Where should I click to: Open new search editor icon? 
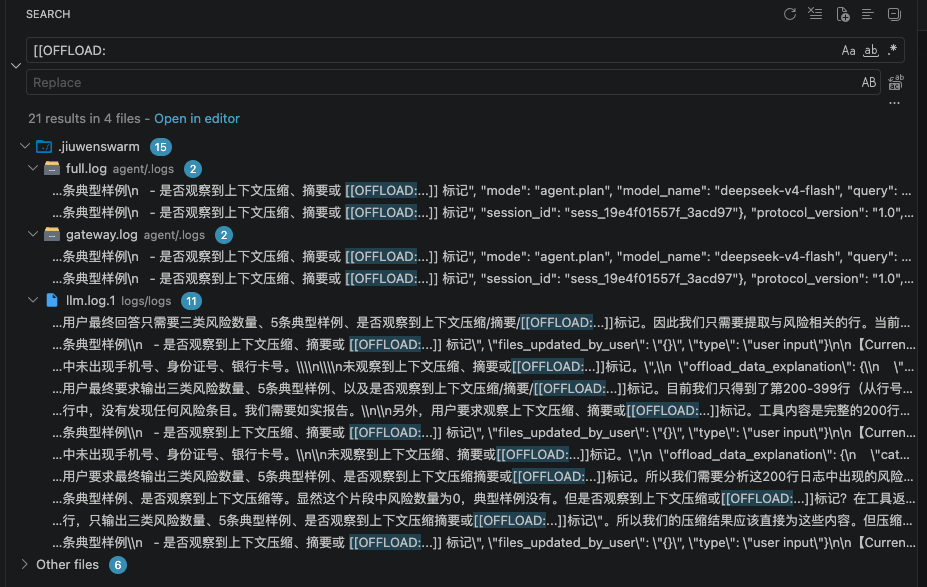click(843, 14)
